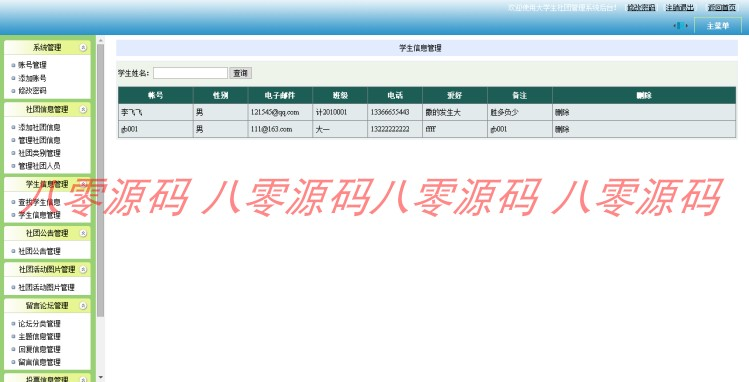Click the 爱好 column header
Image resolution: width=749 pixels, height=382 pixels.
pyautogui.click(x=455, y=96)
